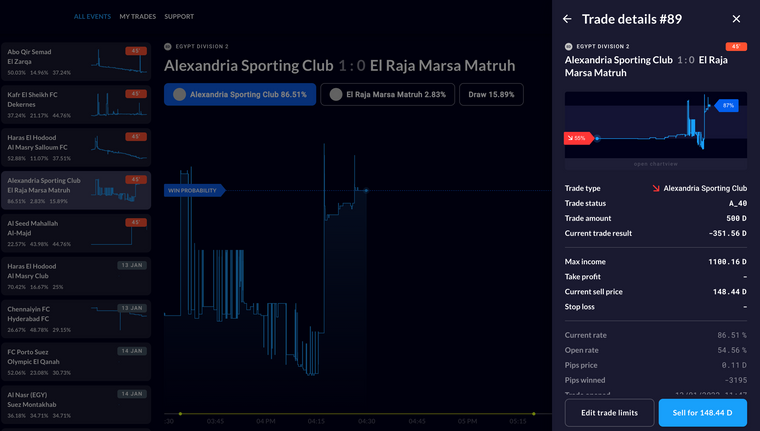Select Alexandria Sporting Club 86.51% outcome
This screenshot has width=760, height=431.
coord(240,95)
